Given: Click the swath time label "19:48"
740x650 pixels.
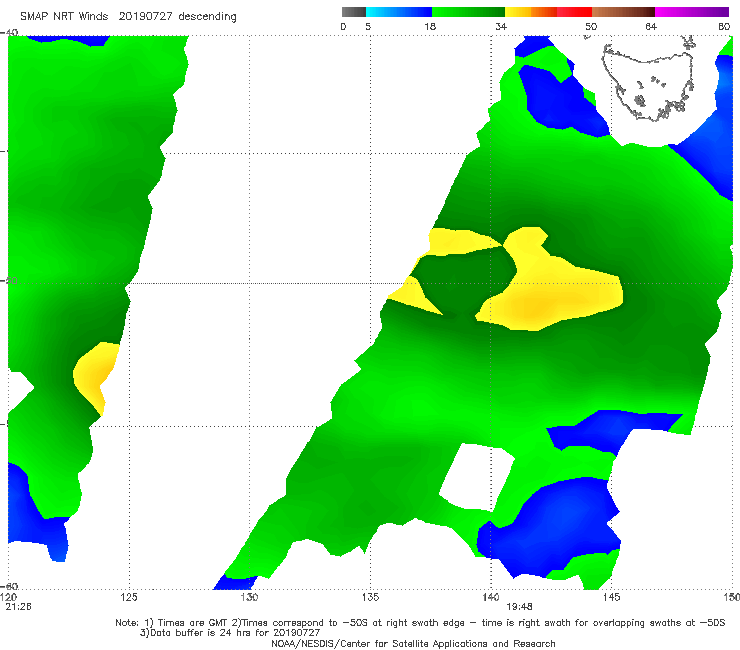Looking at the screenshot, I should pos(519,607).
